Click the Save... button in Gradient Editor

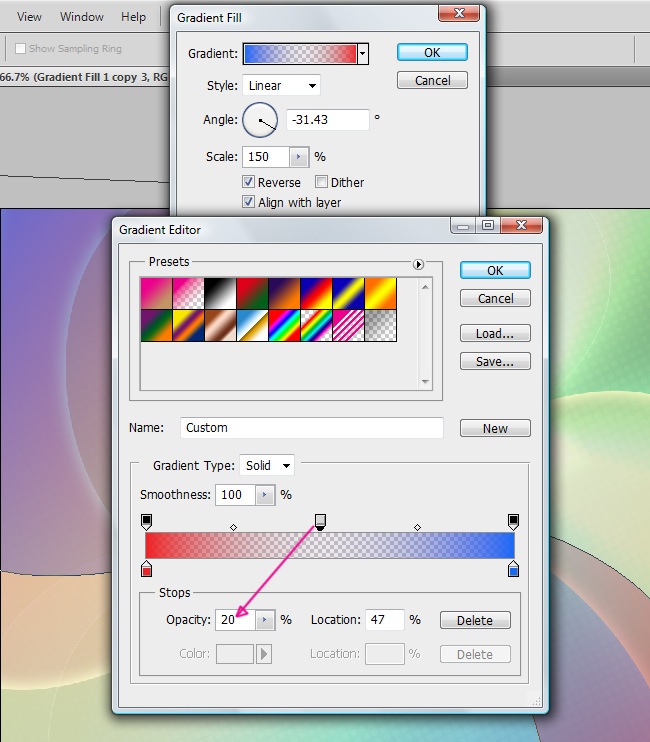(x=495, y=362)
